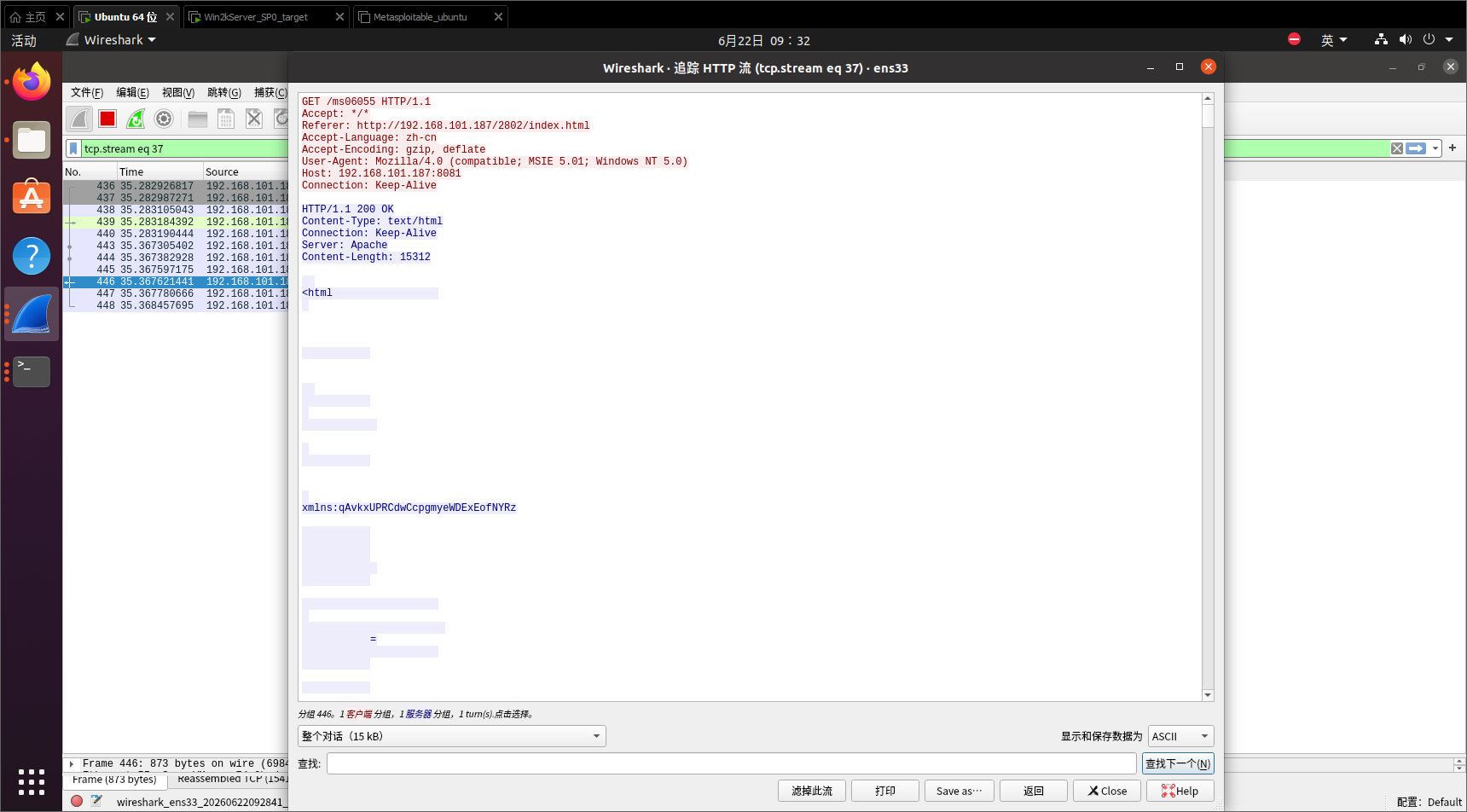Open capture file comments icon in status bar
The width and height of the screenshot is (1467, 812).
96,801
